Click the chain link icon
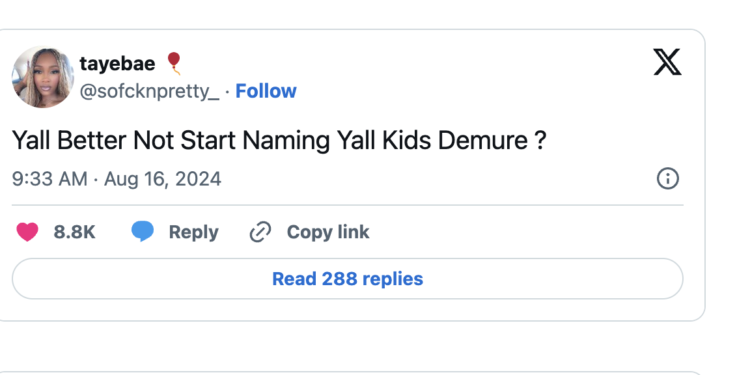This screenshot has width=750, height=375. [261, 232]
